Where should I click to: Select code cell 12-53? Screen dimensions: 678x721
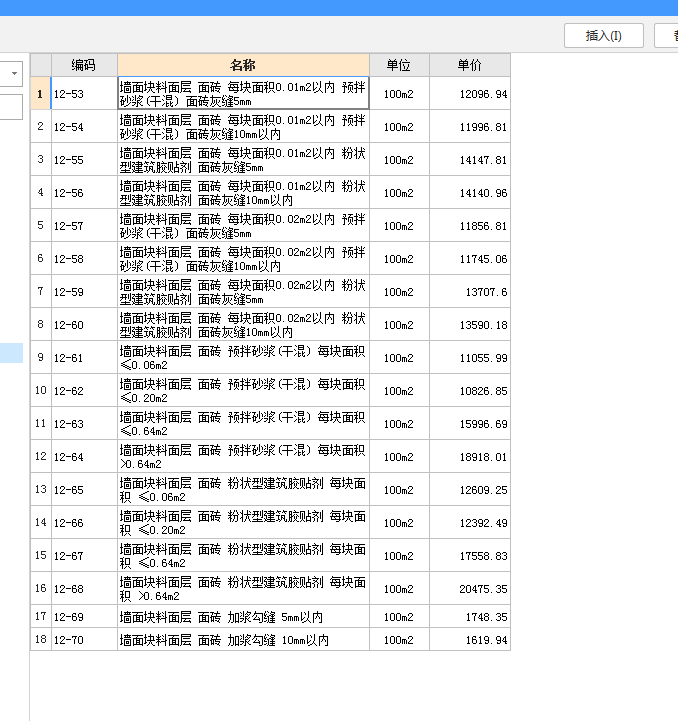[x=84, y=93]
